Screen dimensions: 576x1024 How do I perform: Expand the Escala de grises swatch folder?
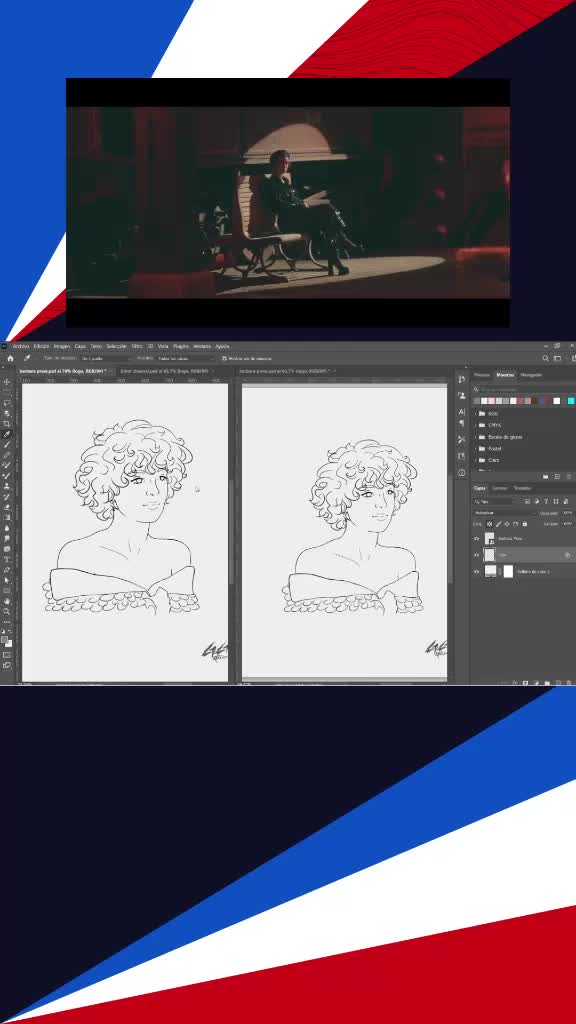475,437
